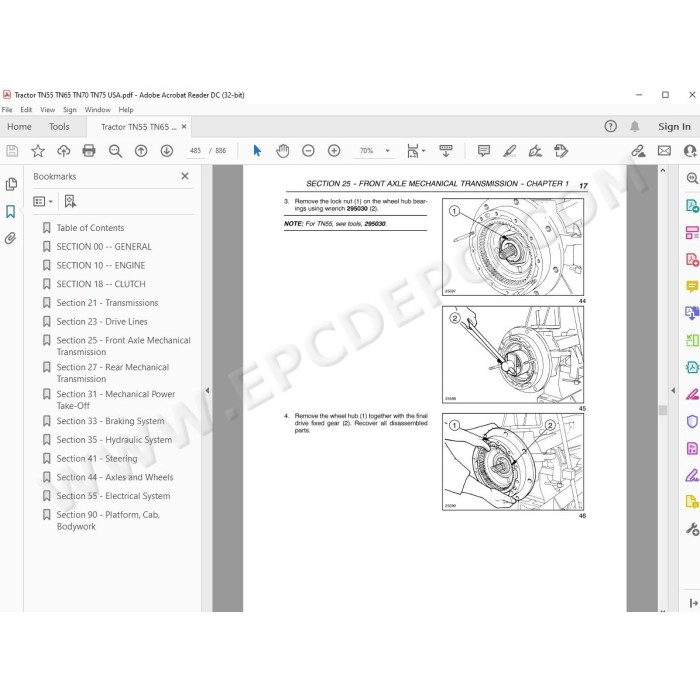700x700 pixels.
Task: Print the document with printer icon
Action: coord(89,151)
